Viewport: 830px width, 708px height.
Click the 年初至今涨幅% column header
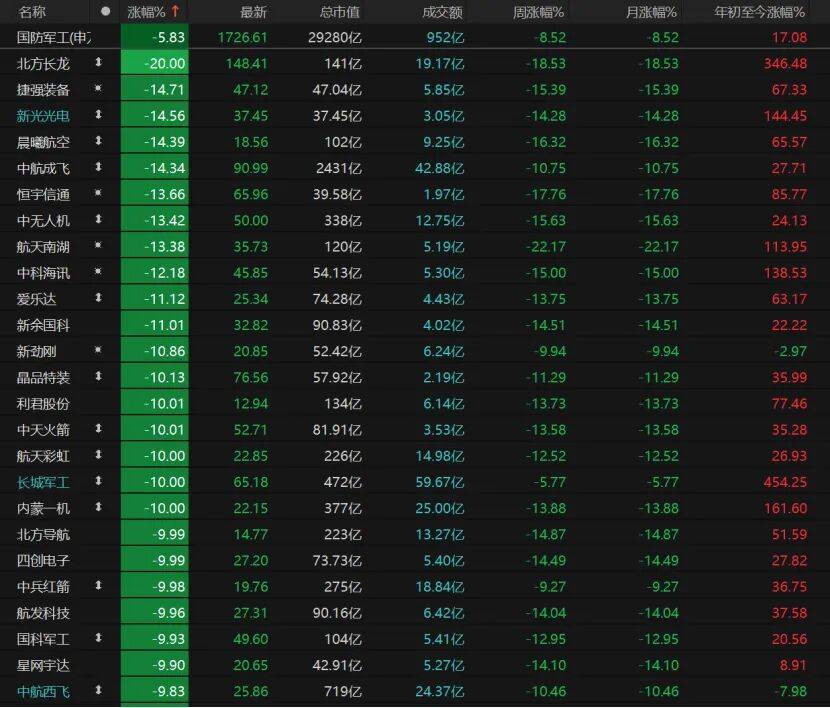click(x=759, y=12)
